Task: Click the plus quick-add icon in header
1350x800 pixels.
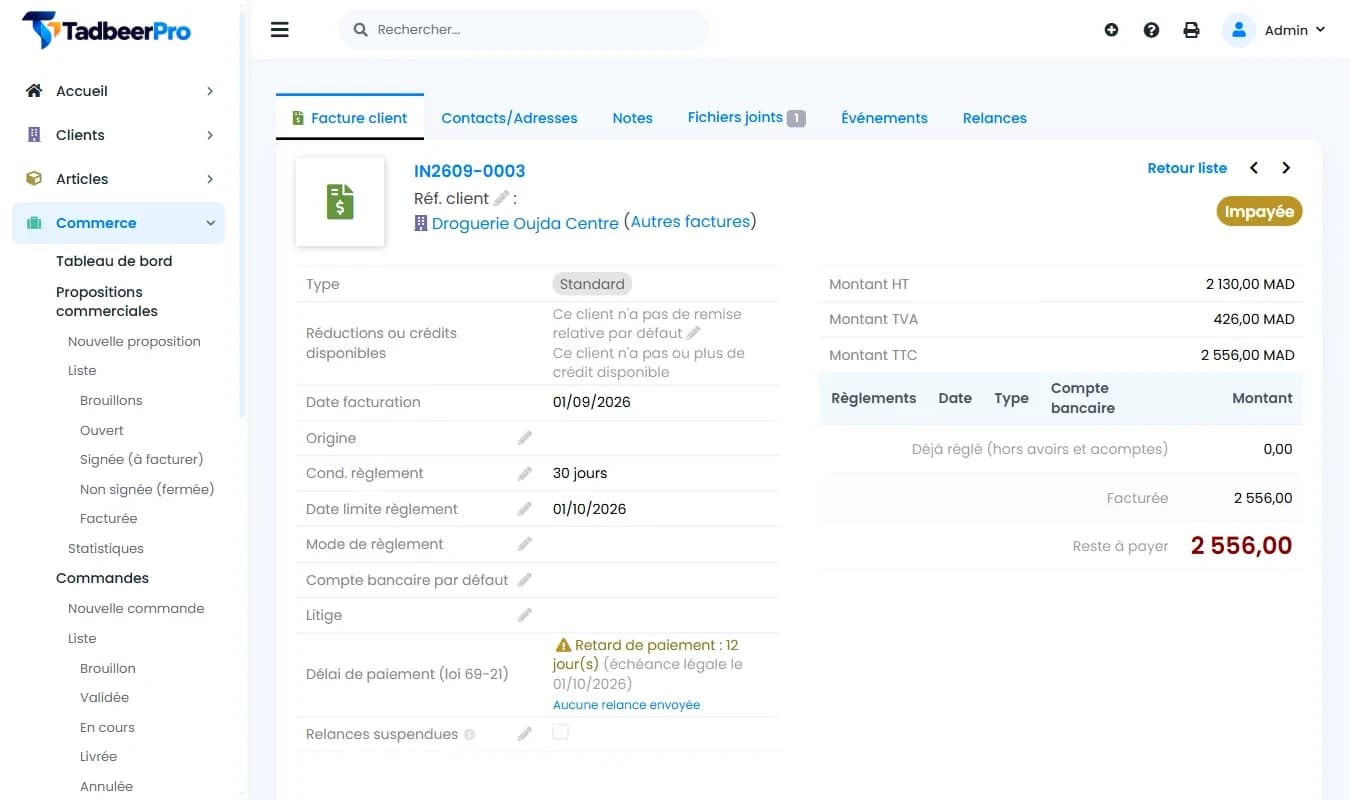Action: [x=1111, y=30]
